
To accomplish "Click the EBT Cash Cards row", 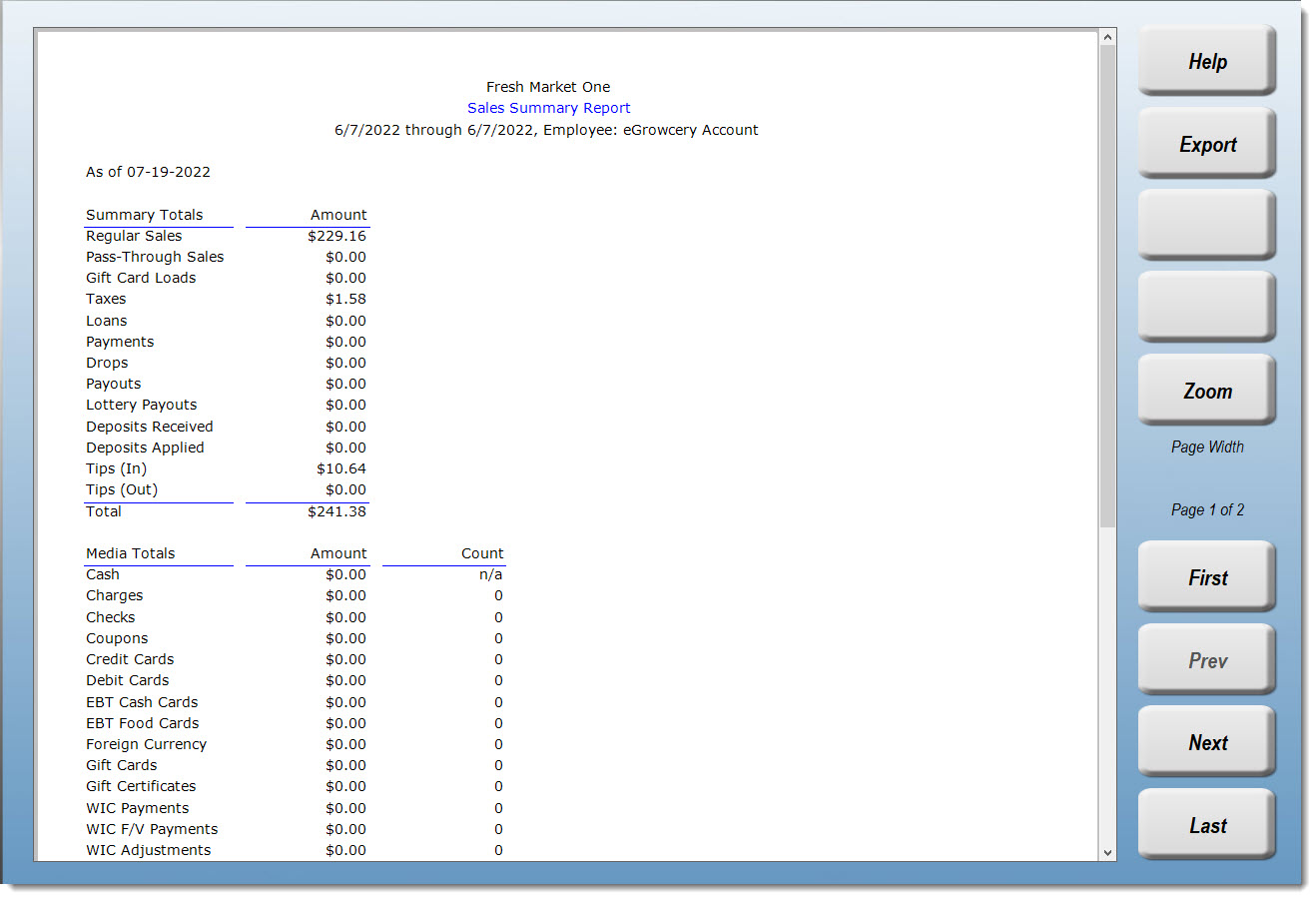I will (x=142, y=702).
